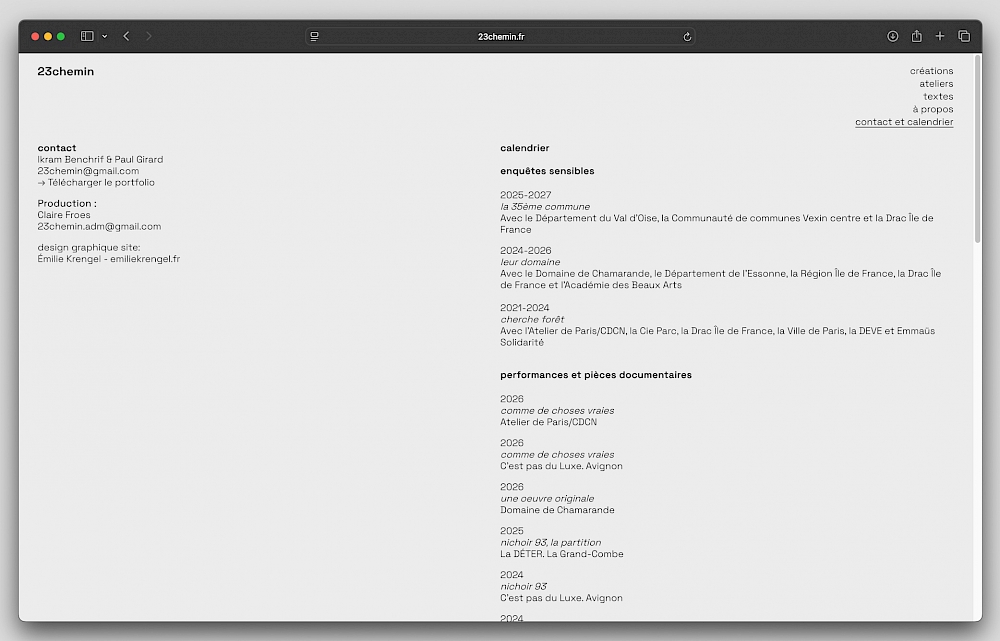Visit the emiliekrengel.fr designer link
The height and width of the screenshot is (641, 1000).
point(145,259)
